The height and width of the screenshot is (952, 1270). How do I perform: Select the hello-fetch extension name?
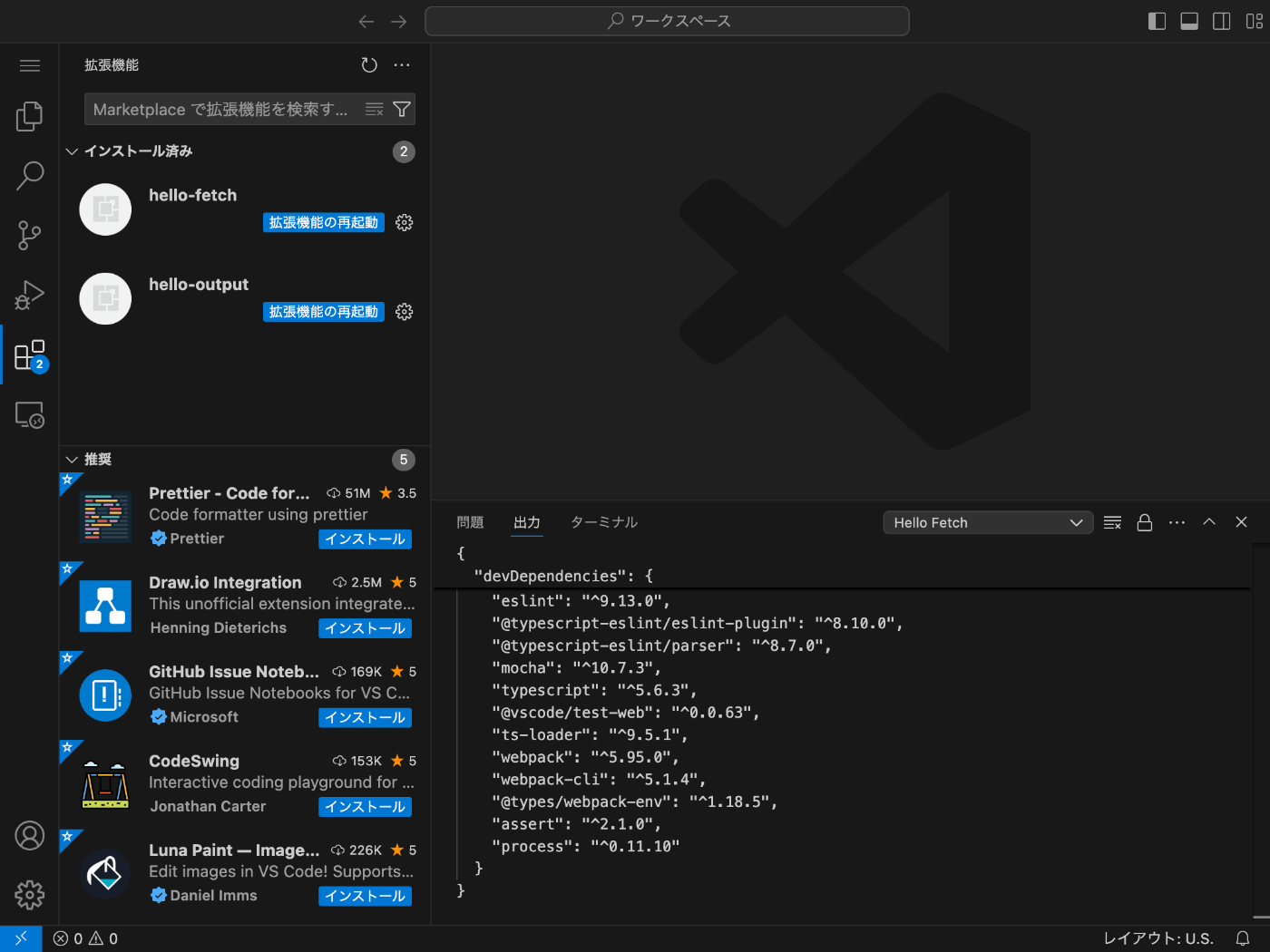click(x=192, y=195)
